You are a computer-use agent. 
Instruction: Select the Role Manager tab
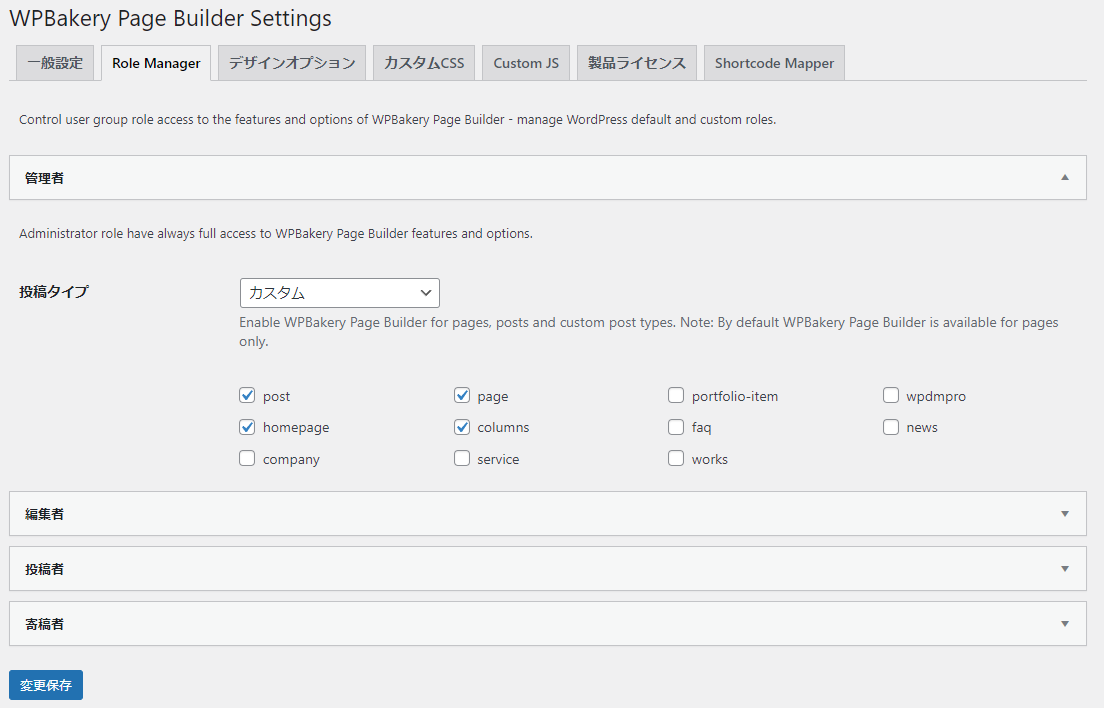click(x=156, y=63)
